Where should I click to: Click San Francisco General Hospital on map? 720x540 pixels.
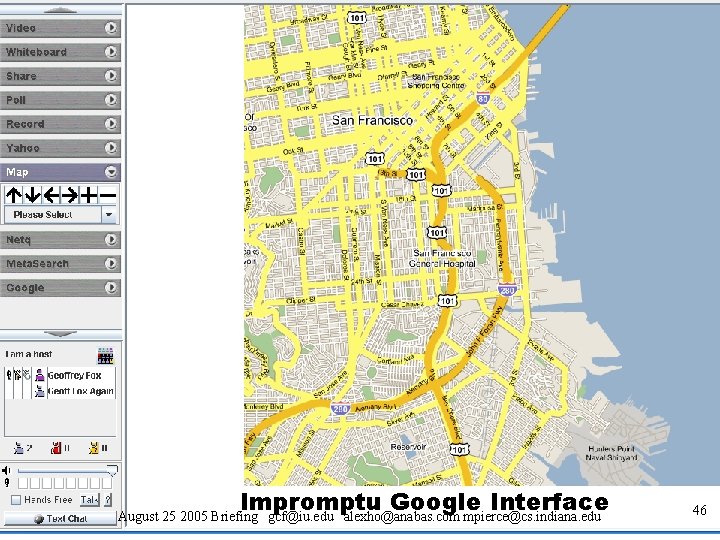coord(442,259)
